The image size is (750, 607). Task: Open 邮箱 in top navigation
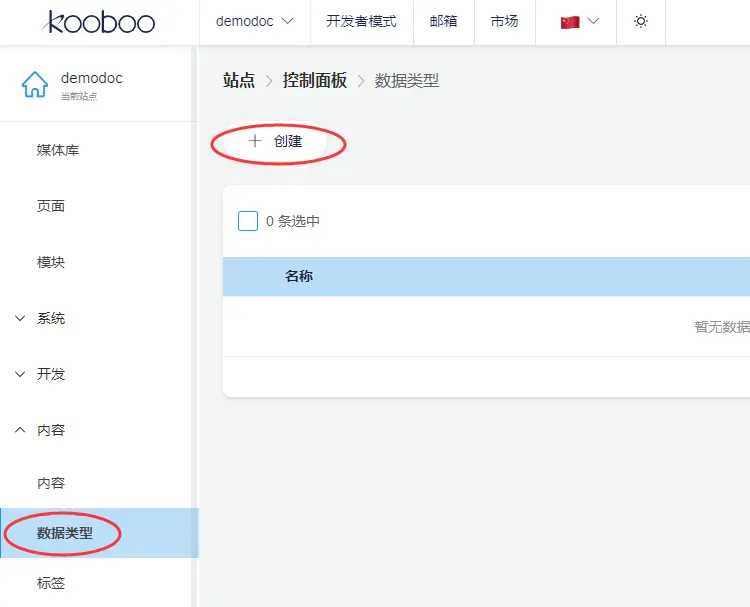(x=444, y=22)
